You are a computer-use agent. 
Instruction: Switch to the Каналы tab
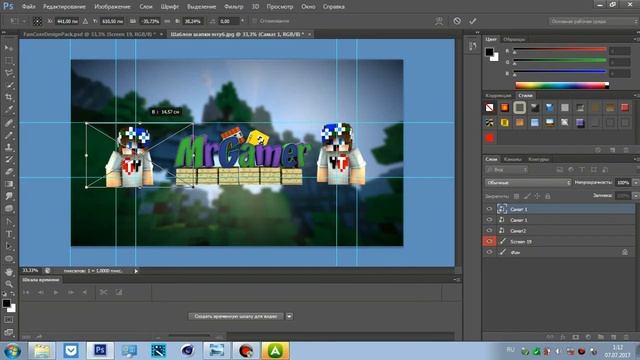(x=512, y=159)
